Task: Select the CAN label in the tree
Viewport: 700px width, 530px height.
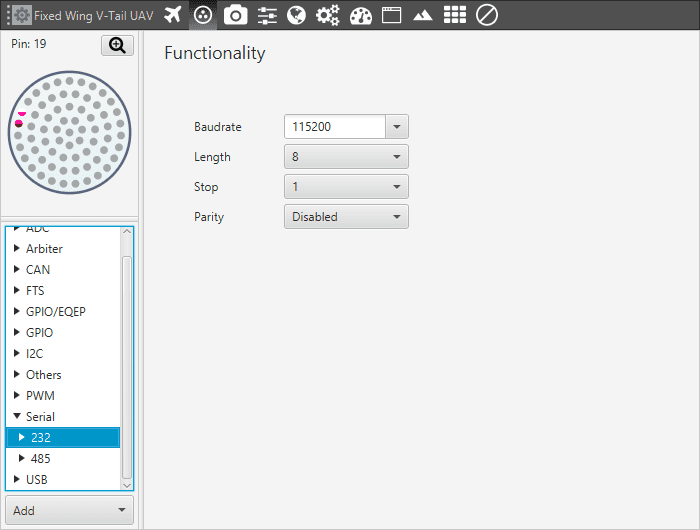Action: (38, 270)
